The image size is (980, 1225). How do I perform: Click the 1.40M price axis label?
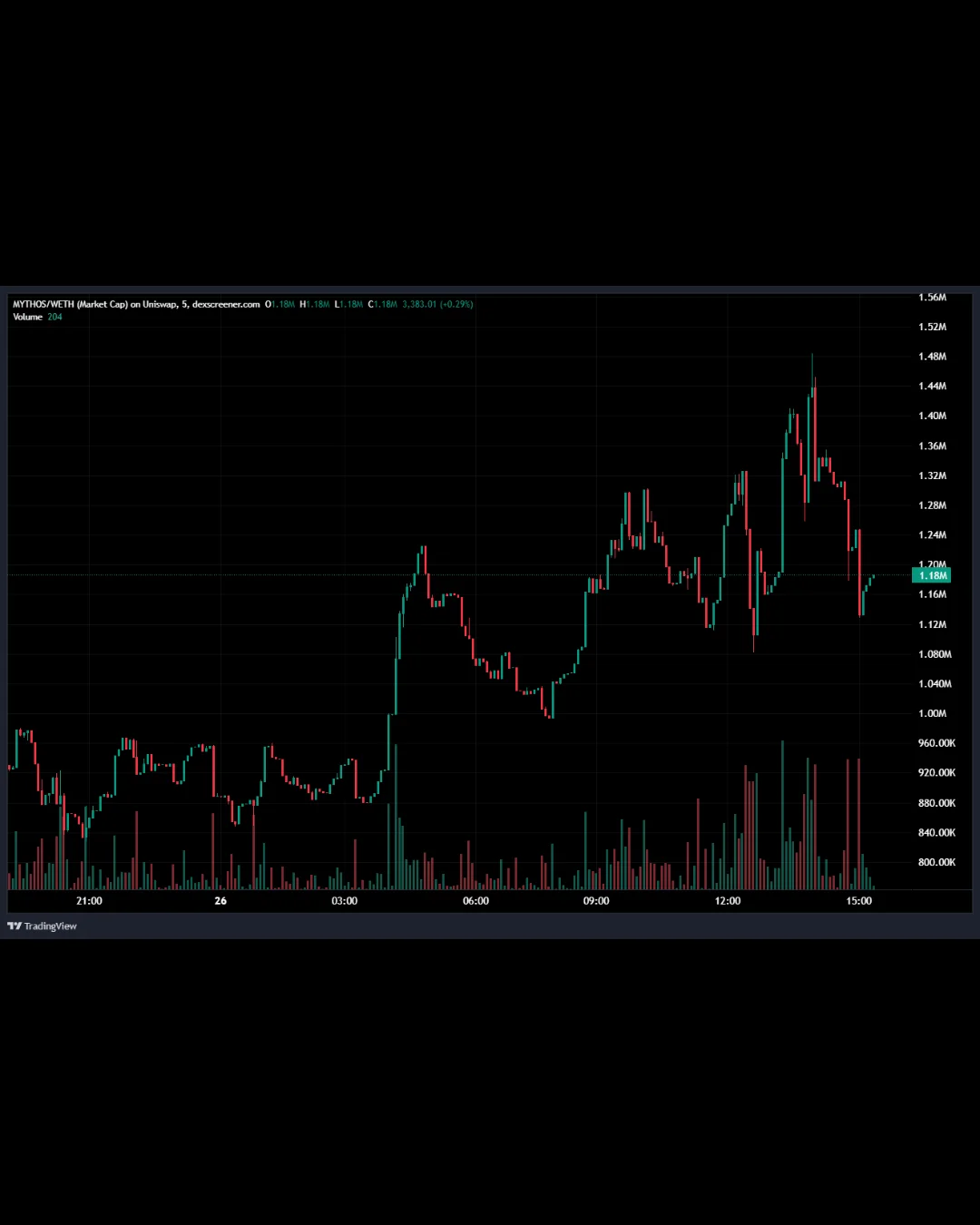click(x=932, y=416)
